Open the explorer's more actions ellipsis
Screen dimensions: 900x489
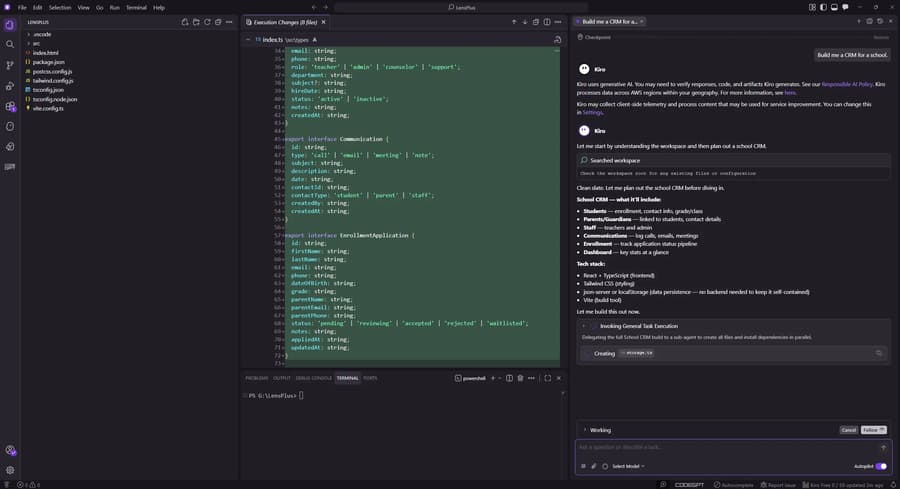pos(229,22)
